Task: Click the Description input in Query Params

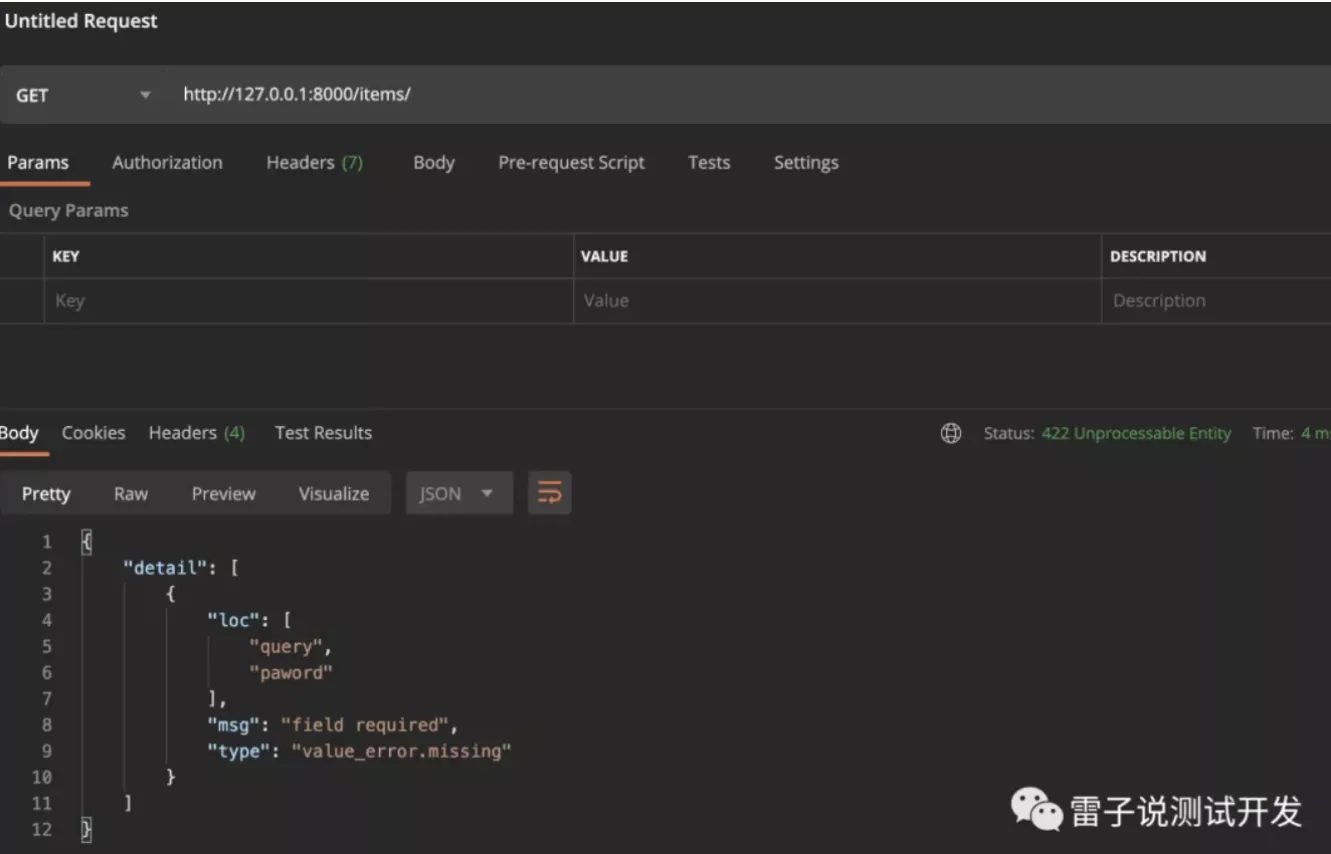Action: click(x=1216, y=301)
